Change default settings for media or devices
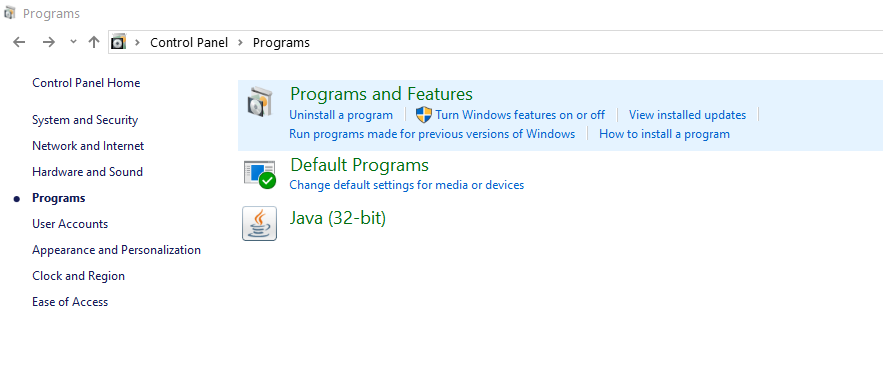 [407, 185]
